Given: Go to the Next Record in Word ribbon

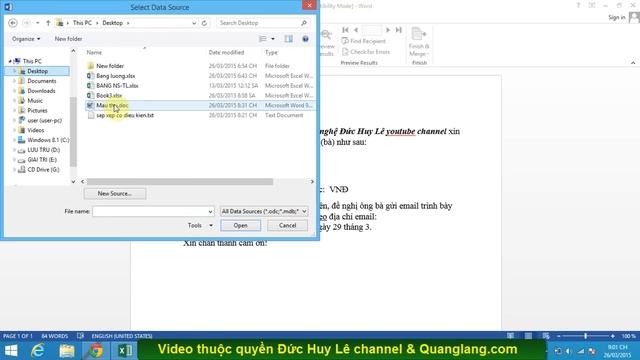Looking at the screenshot, I should 388,30.
